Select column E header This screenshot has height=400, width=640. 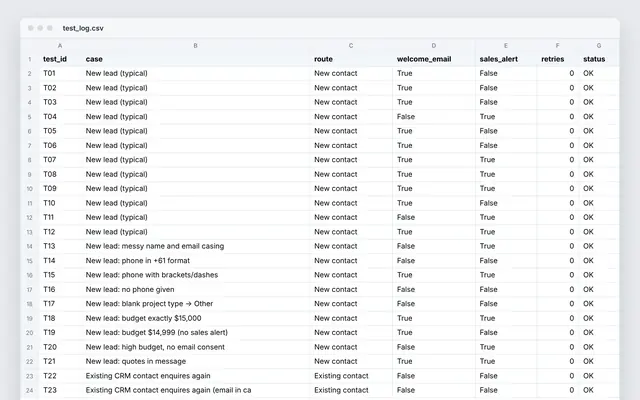tap(506, 46)
